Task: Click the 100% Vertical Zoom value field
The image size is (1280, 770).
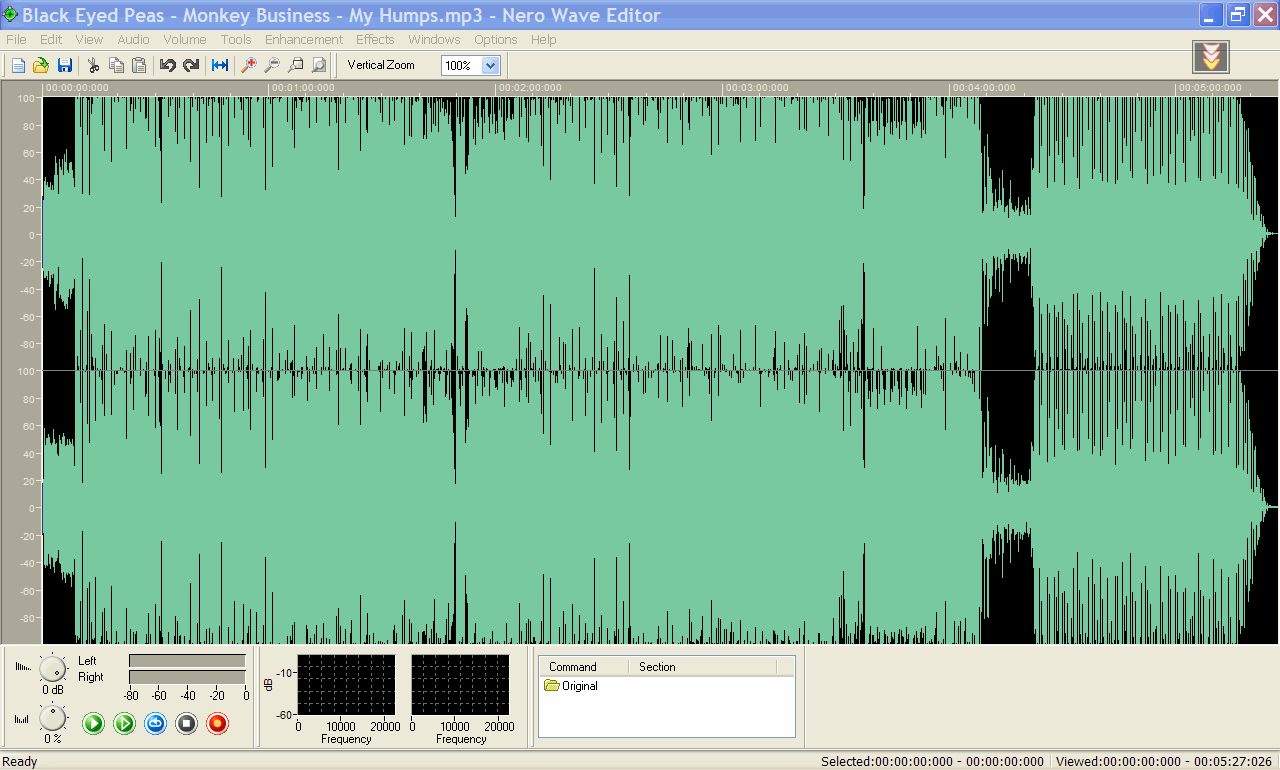Action: click(462, 65)
